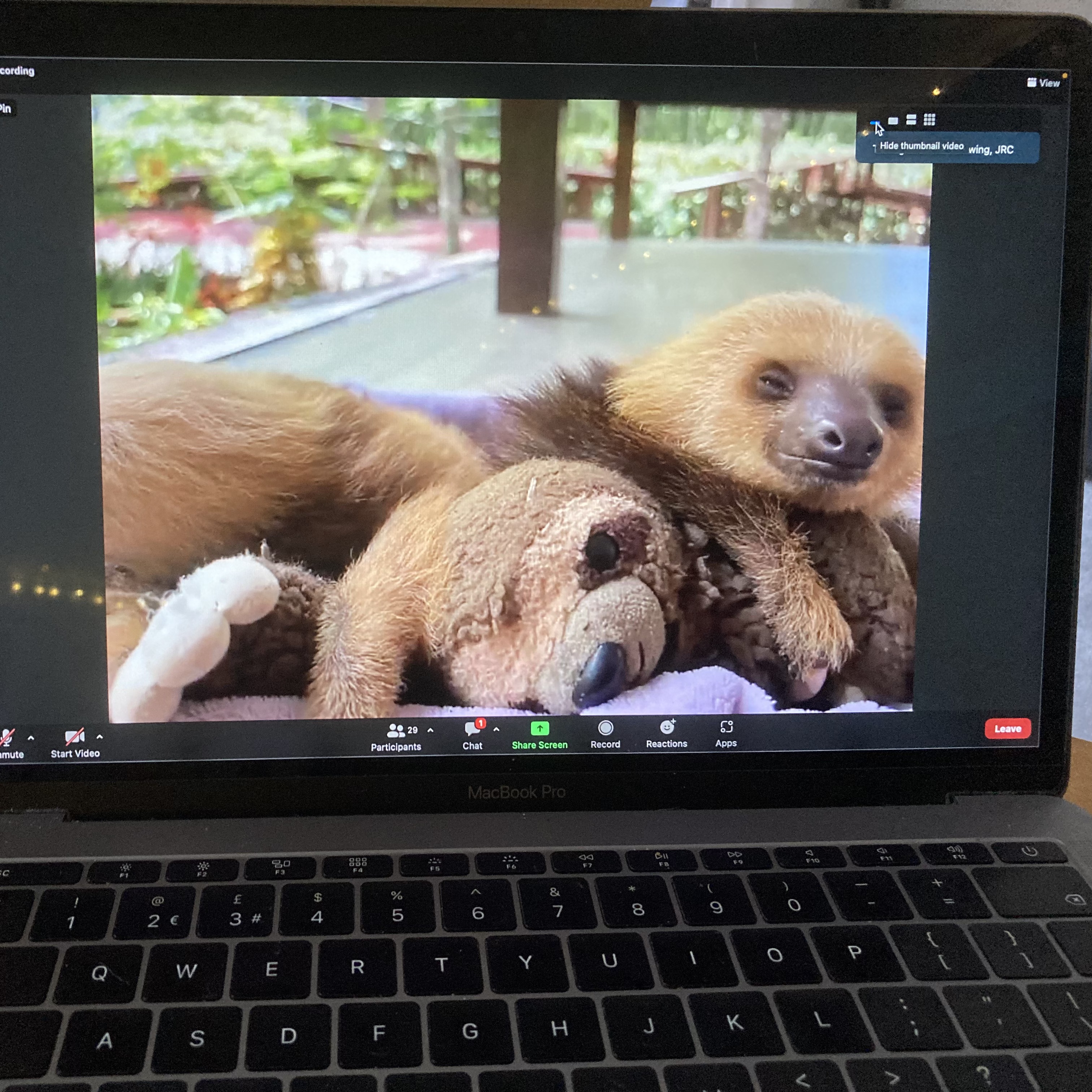Open the Reactions menu
The width and height of the screenshot is (1092, 1092).
667,727
